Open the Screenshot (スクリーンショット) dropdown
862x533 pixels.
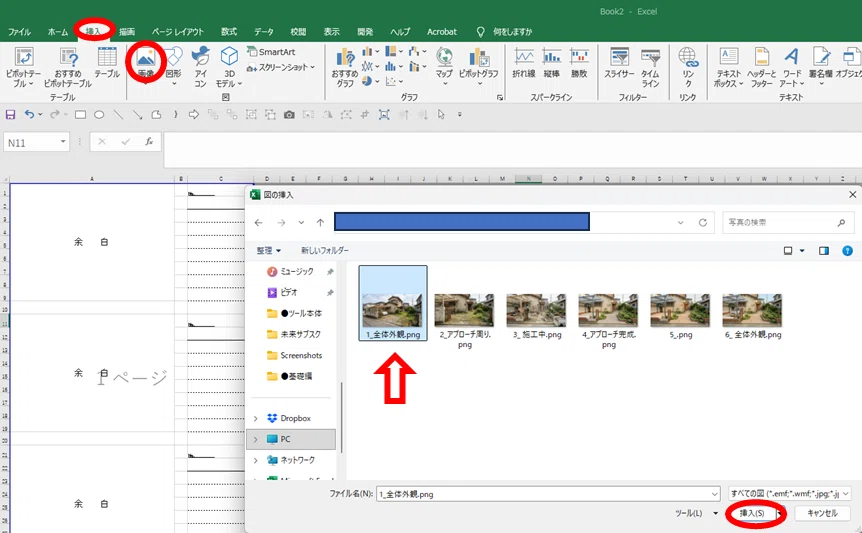[x=281, y=67]
